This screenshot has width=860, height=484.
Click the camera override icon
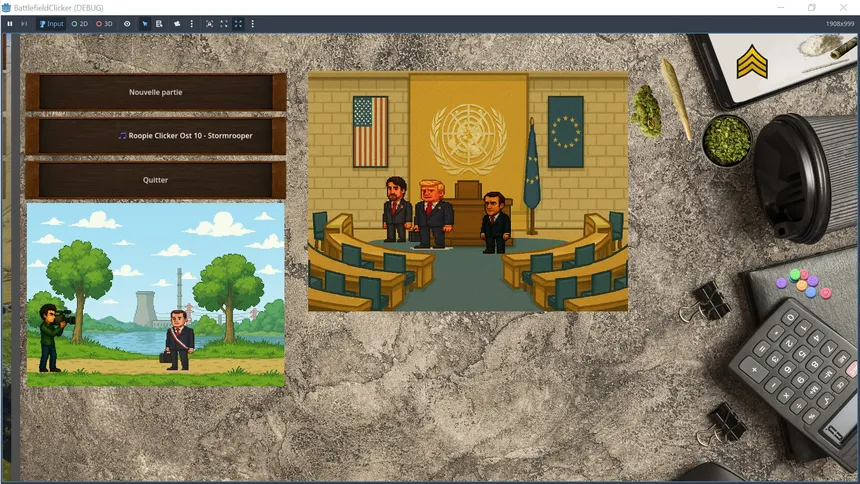pyautogui.click(x=177, y=23)
